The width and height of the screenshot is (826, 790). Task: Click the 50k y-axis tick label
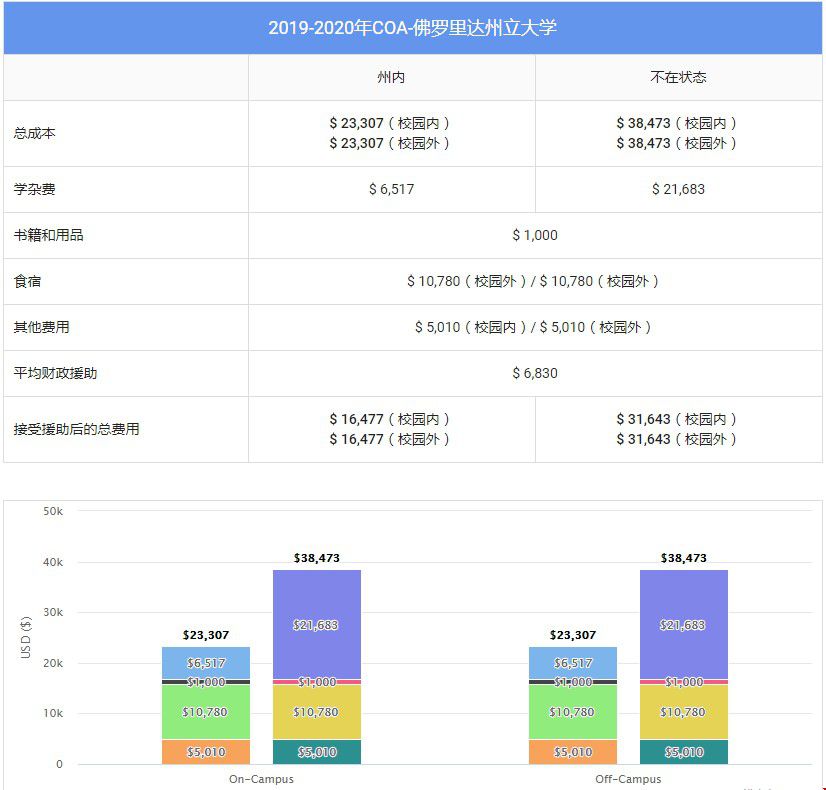53,511
